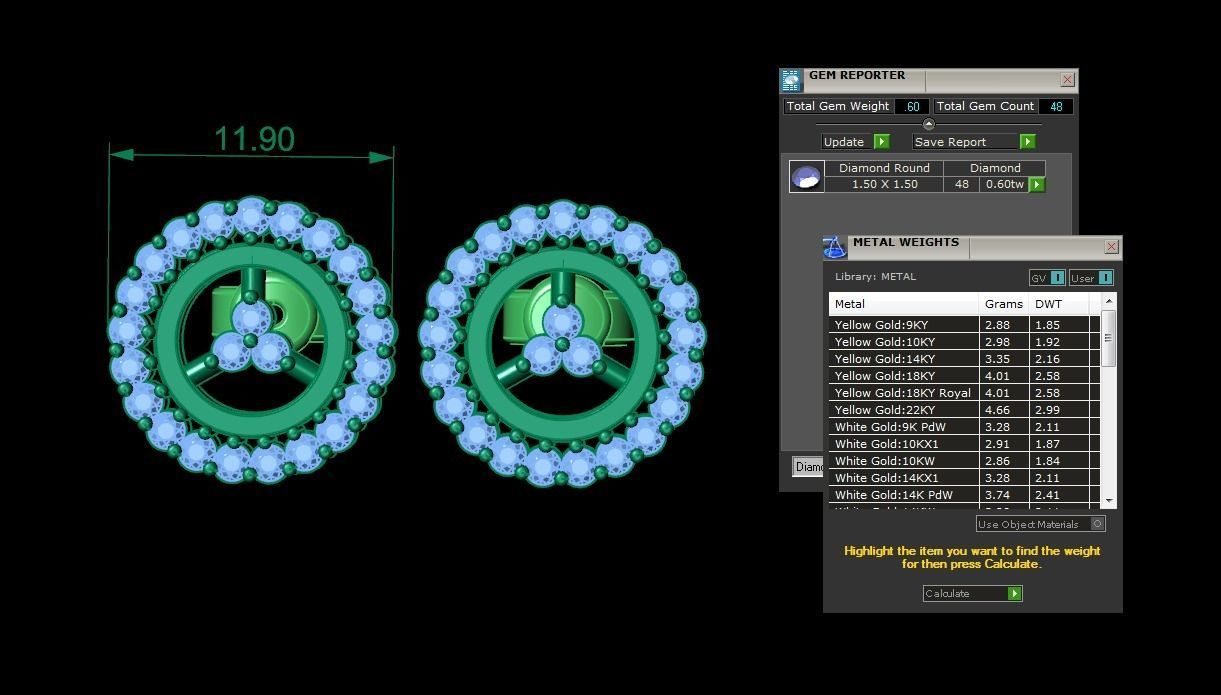Click the Diamond material cell

[x=995, y=168]
